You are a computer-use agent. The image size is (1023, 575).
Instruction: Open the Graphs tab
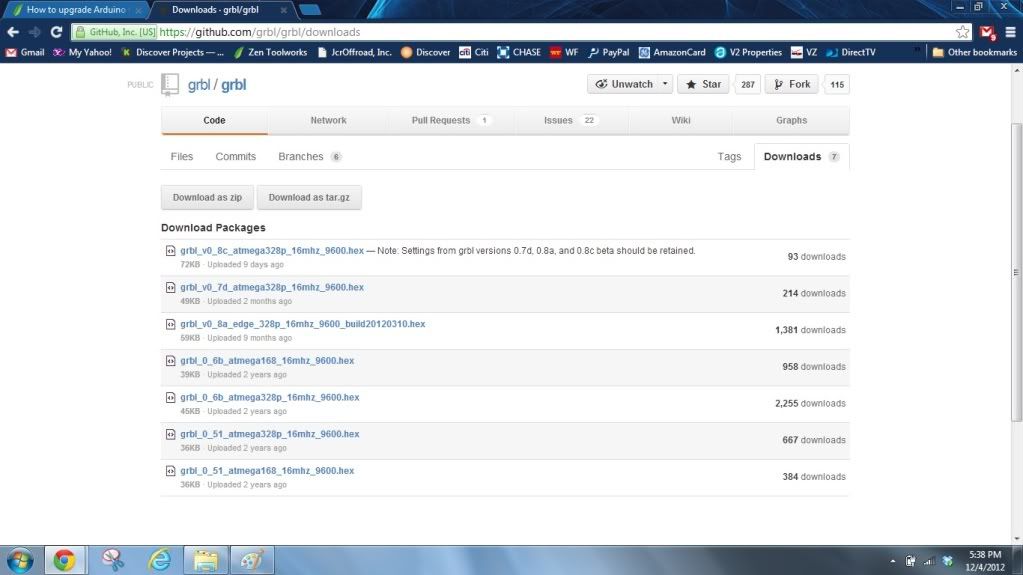tap(791, 120)
